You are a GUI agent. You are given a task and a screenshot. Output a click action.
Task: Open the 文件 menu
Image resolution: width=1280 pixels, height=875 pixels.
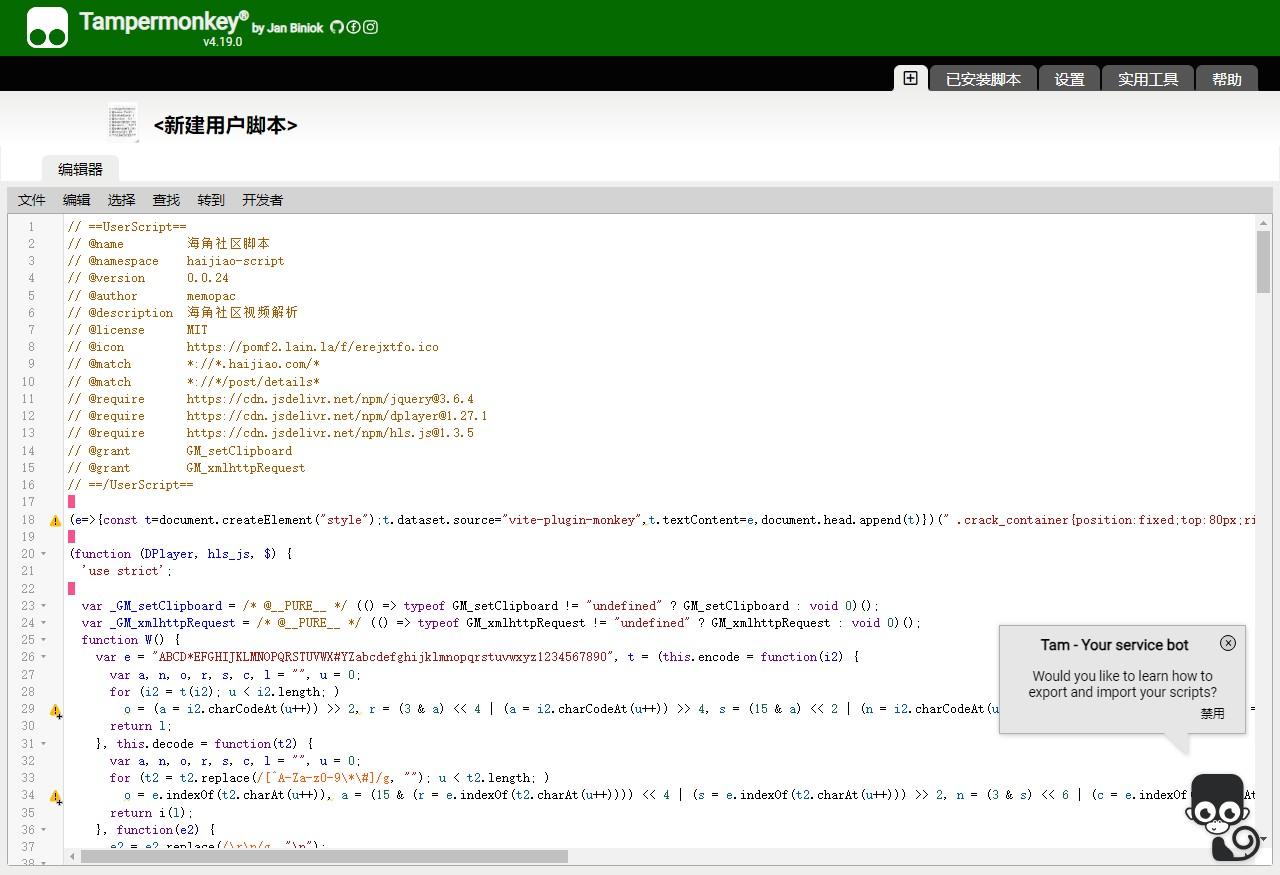32,200
